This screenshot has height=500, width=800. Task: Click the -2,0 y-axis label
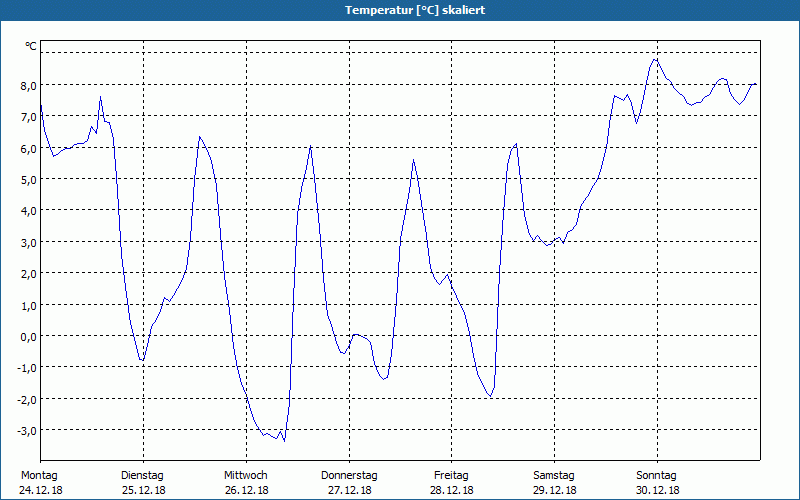pyautogui.click(x=27, y=399)
